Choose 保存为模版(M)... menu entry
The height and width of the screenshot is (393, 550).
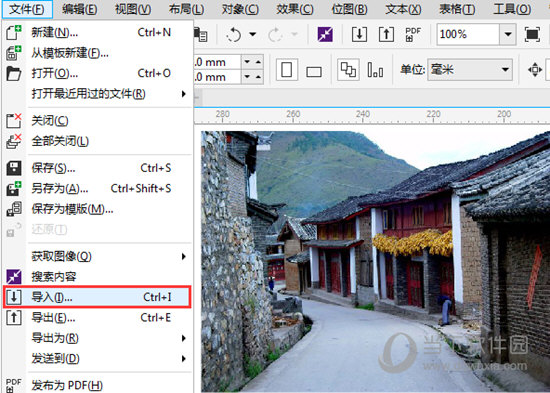98,209
